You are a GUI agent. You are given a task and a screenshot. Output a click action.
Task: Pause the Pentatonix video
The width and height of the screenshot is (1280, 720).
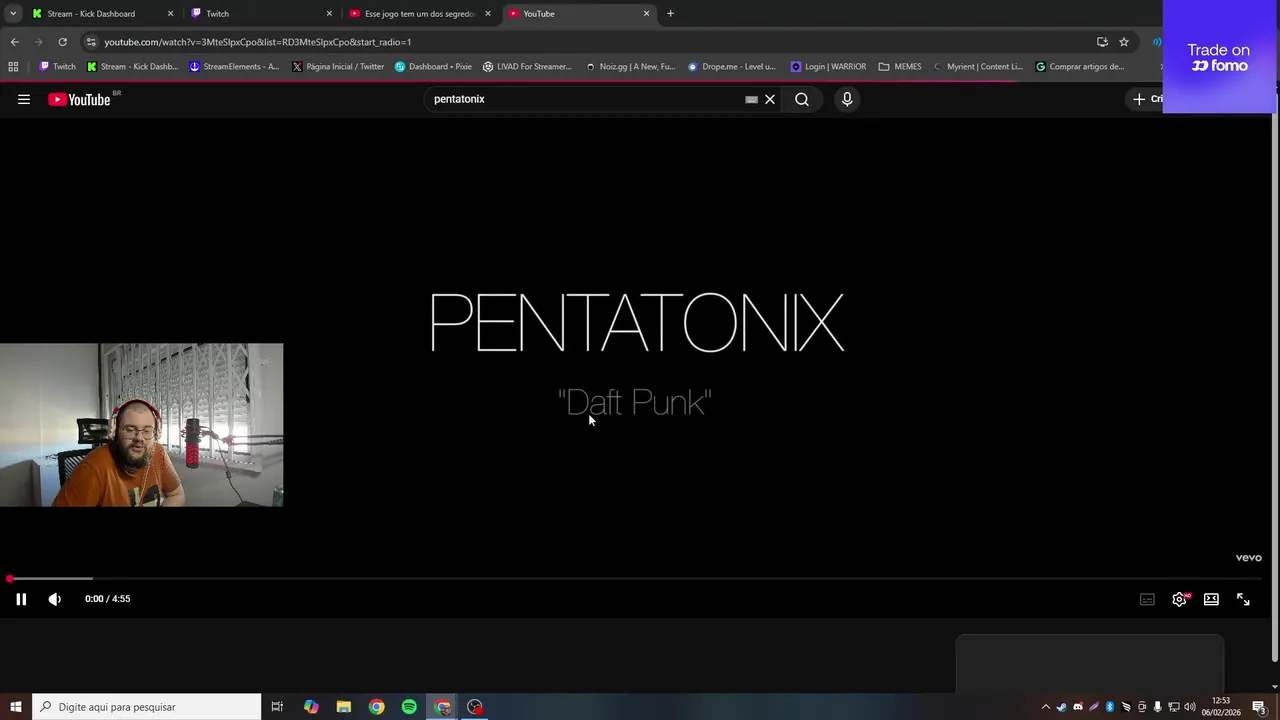21,599
